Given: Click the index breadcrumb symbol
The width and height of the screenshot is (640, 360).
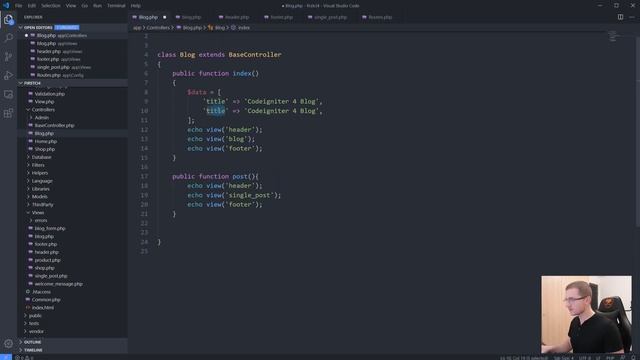Looking at the screenshot, I should point(240,28).
